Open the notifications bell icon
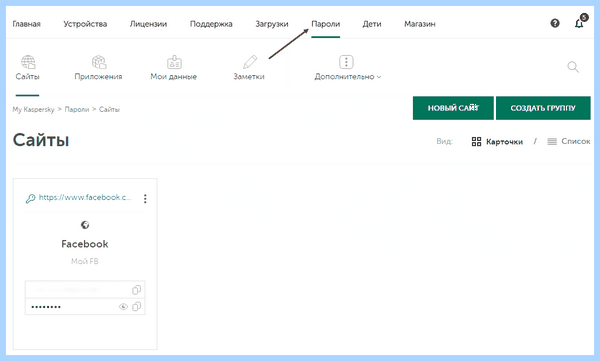This screenshot has width=600, height=361. tap(579, 24)
